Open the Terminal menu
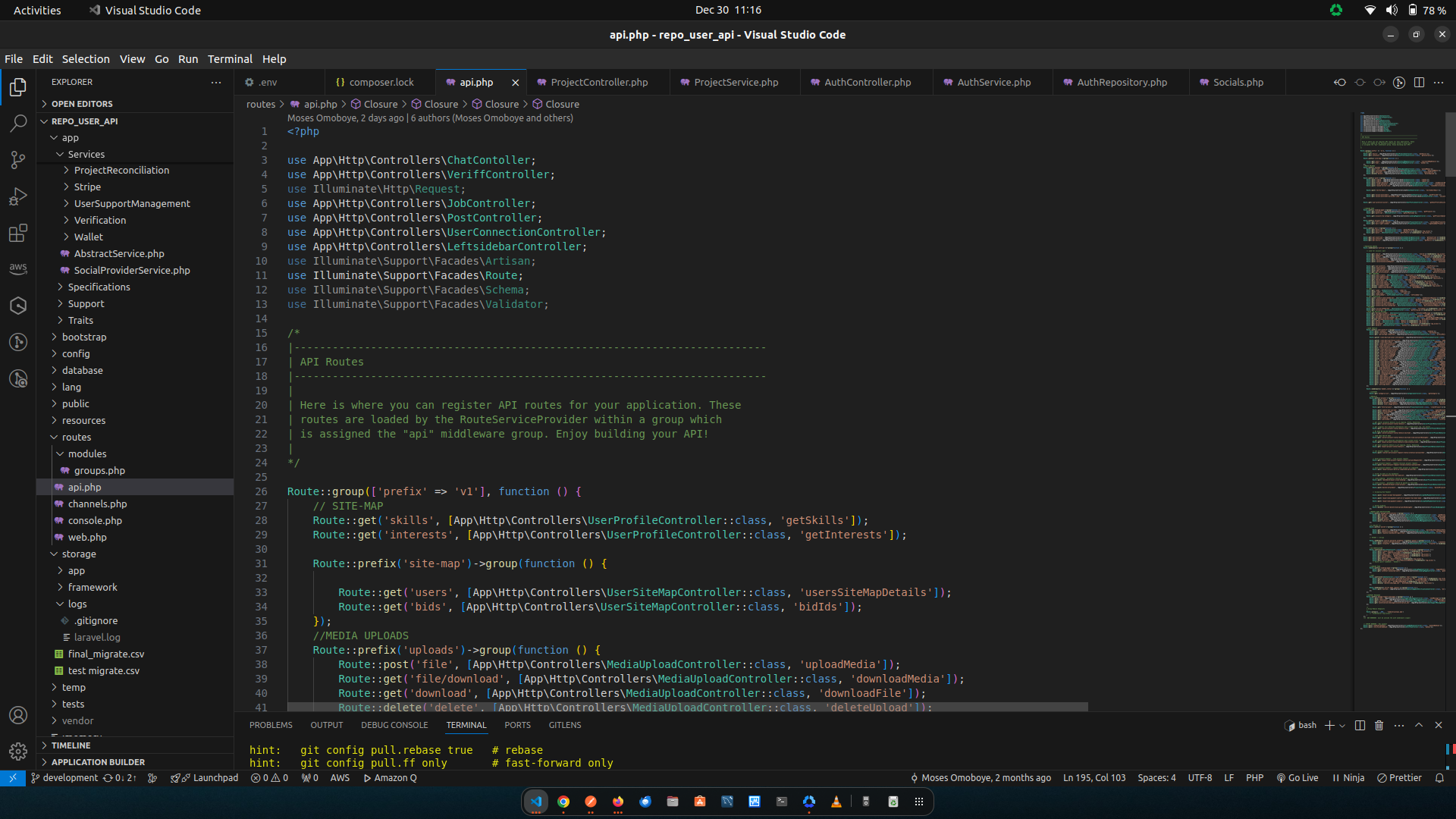The height and width of the screenshot is (819, 1456). click(x=230, y=59)
